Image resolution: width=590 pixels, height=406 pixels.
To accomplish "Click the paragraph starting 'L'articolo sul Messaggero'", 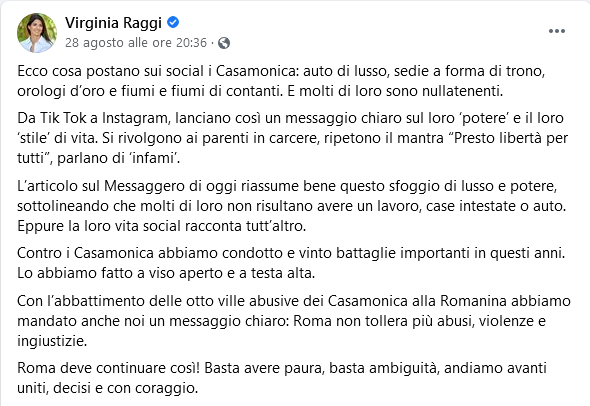I will (x=292, y=206).
